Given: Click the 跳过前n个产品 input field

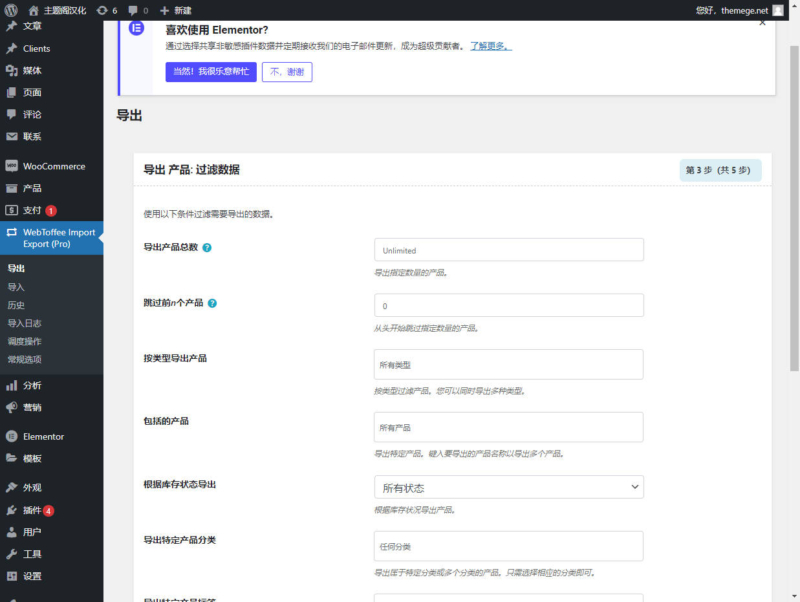Looking at the screenshot, I should click(x=509, y=305).
